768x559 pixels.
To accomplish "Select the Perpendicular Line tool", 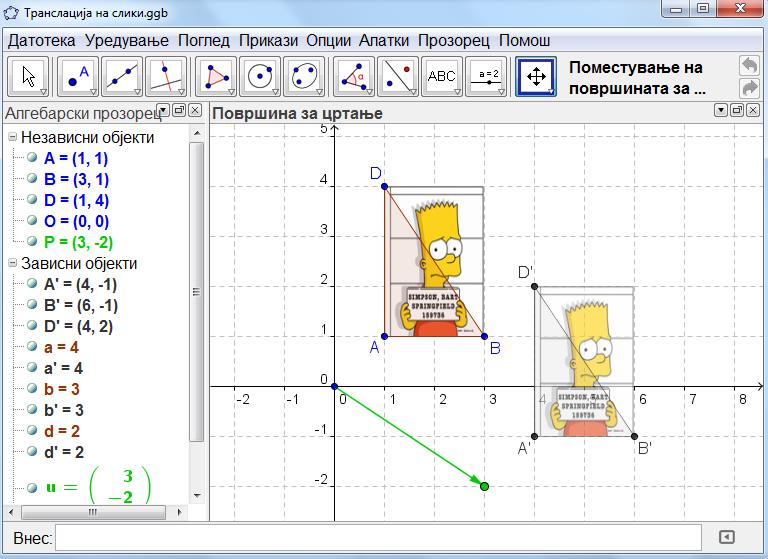I will [167, 76].
